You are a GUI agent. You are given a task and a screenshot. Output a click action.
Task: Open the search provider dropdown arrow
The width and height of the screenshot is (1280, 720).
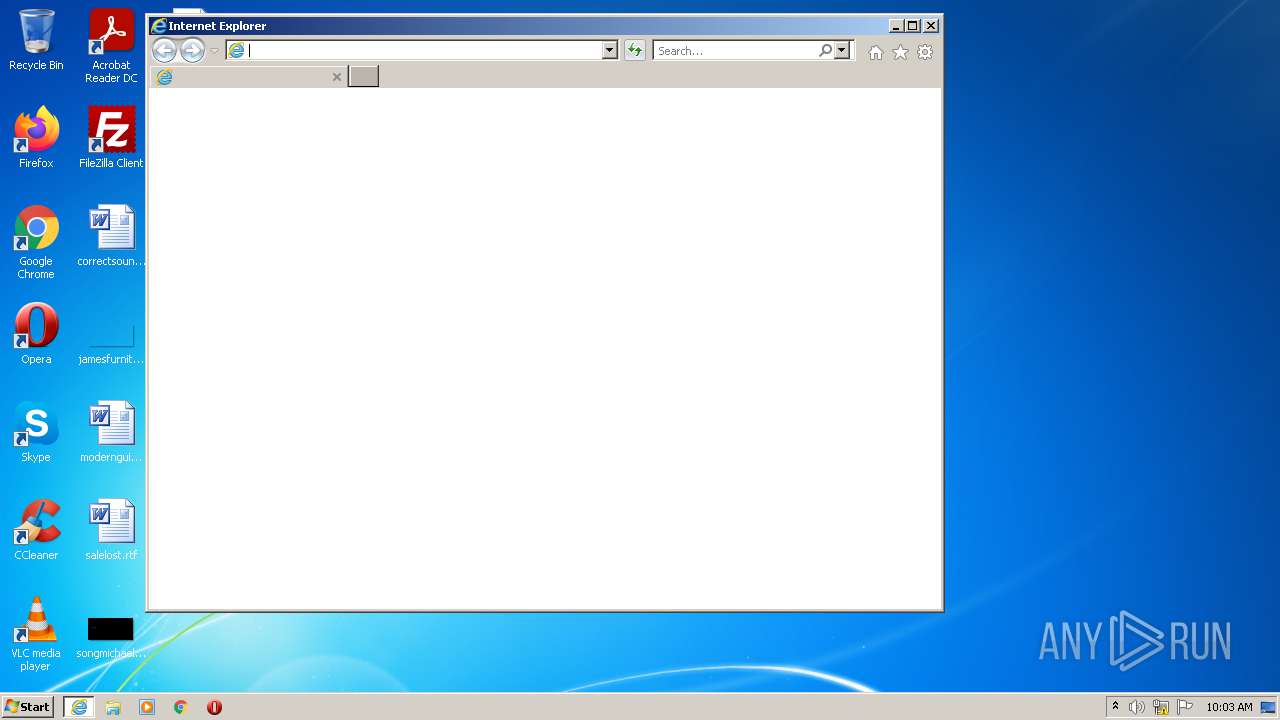tap(841, 50)
